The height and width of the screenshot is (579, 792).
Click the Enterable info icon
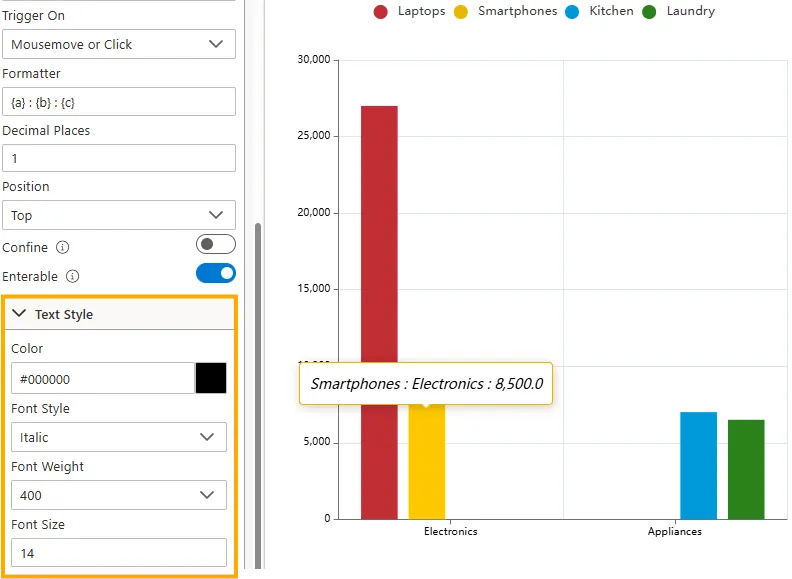click(x=73, y=276)
